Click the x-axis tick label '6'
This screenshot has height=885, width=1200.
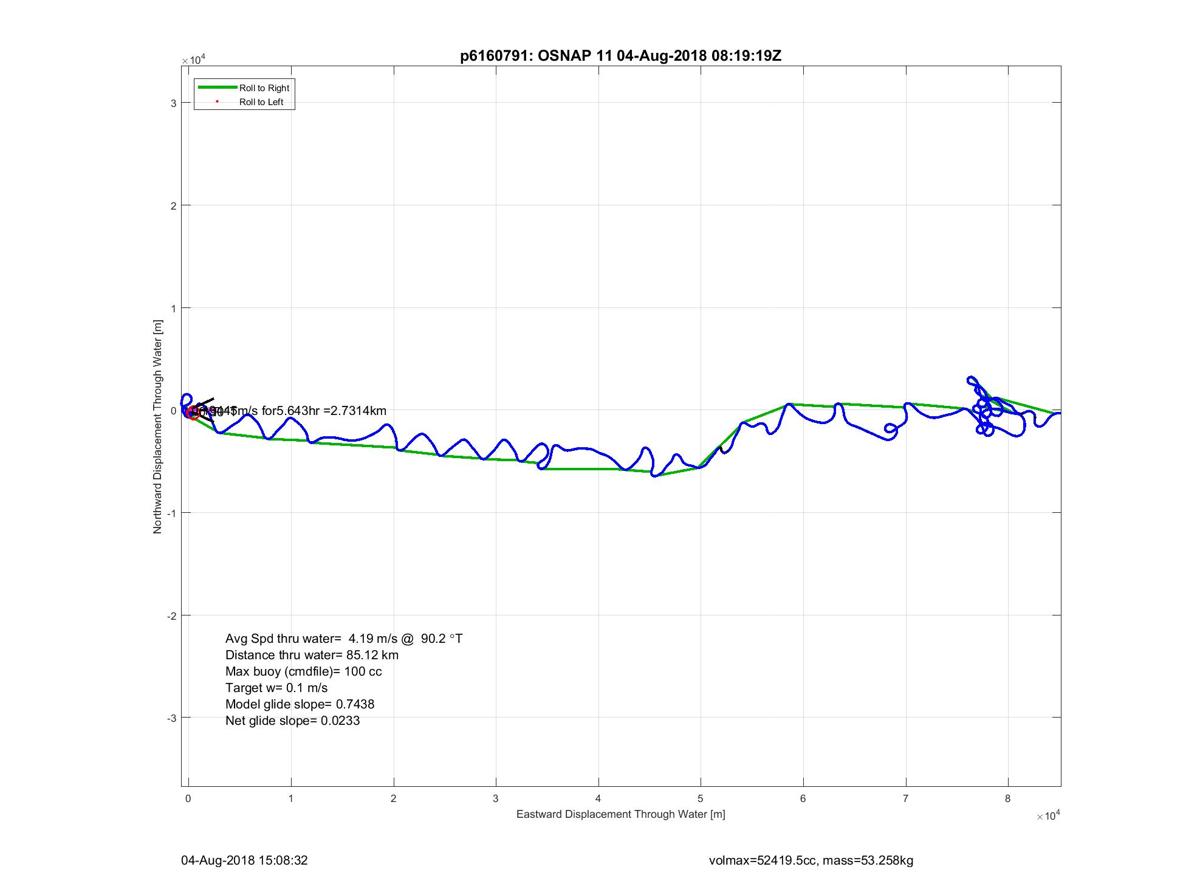(x=803, y=798)
